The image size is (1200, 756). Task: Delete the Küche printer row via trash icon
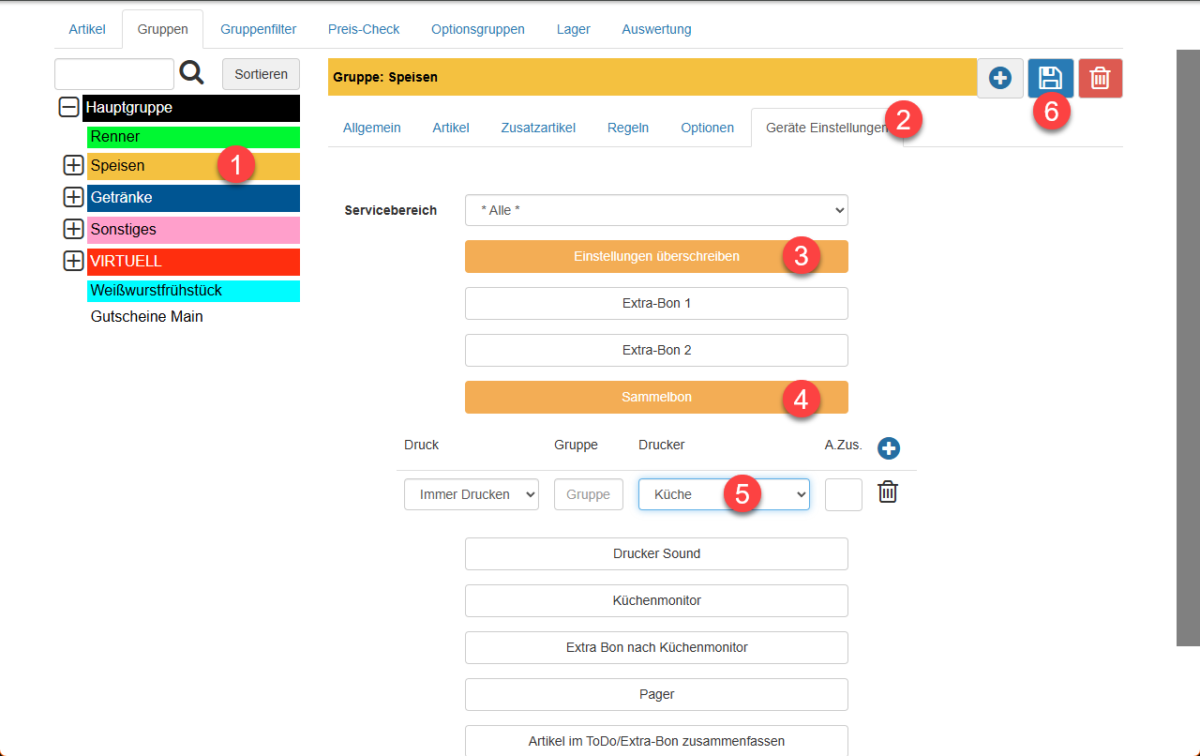click(x=888, y=492)
